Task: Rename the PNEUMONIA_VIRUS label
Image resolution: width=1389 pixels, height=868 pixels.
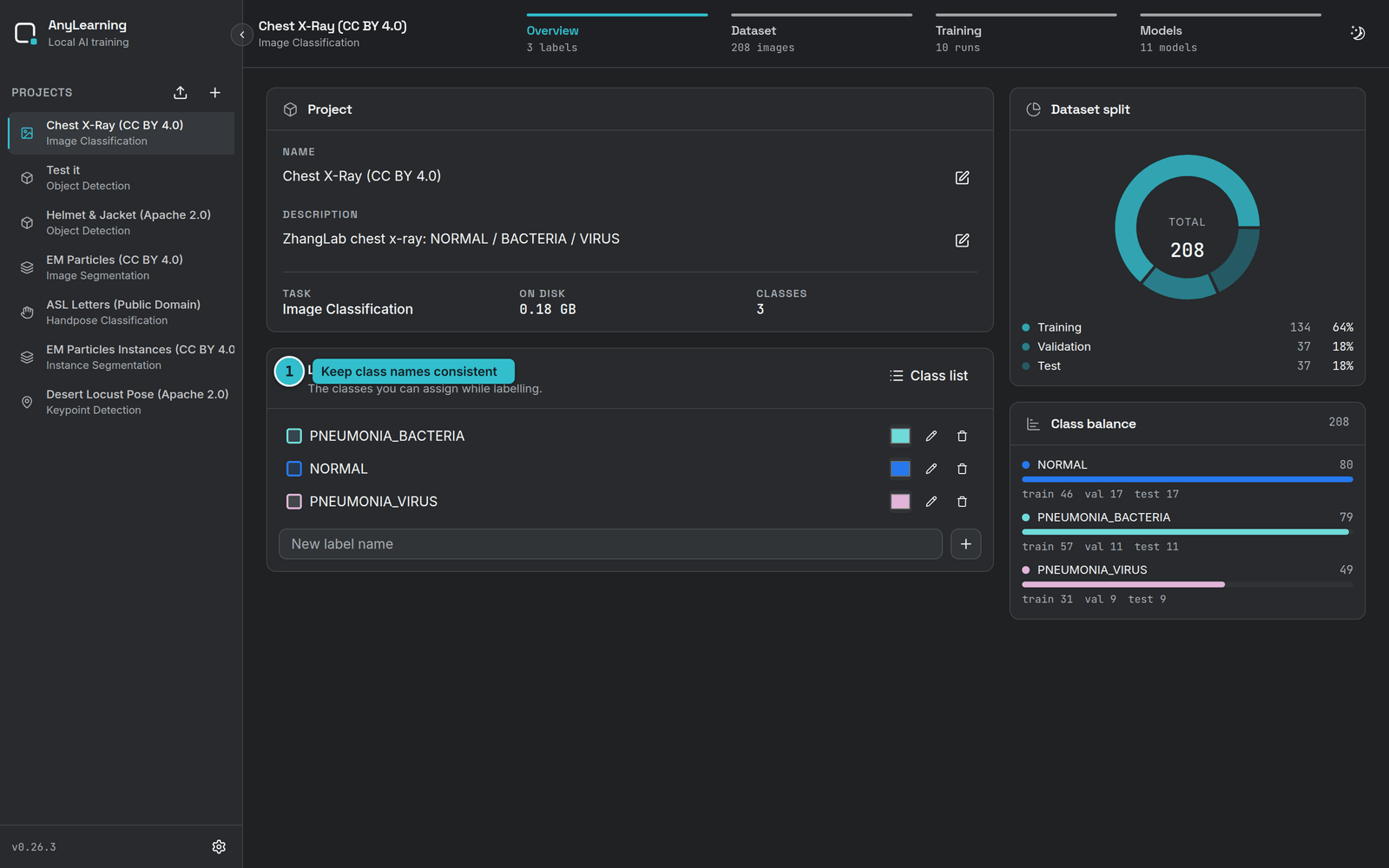Action: tap(931, 502)
